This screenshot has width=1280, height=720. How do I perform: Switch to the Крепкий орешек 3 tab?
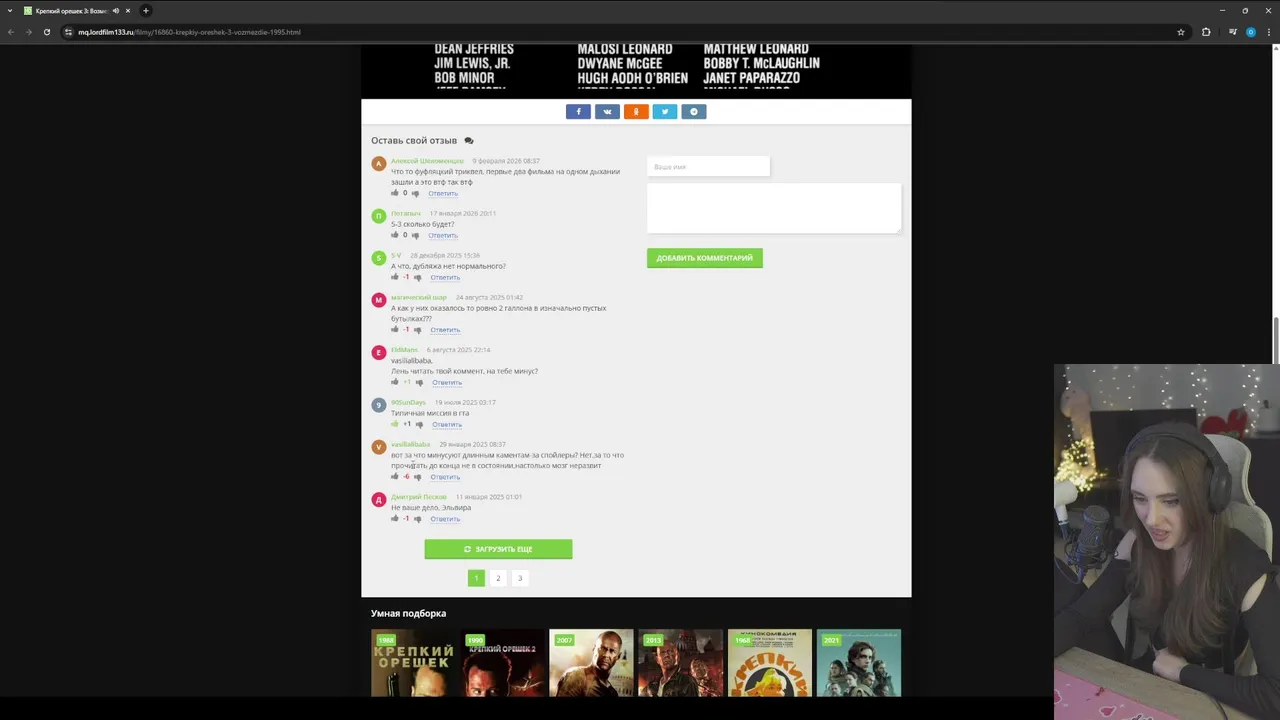click(x=70, y=10)
